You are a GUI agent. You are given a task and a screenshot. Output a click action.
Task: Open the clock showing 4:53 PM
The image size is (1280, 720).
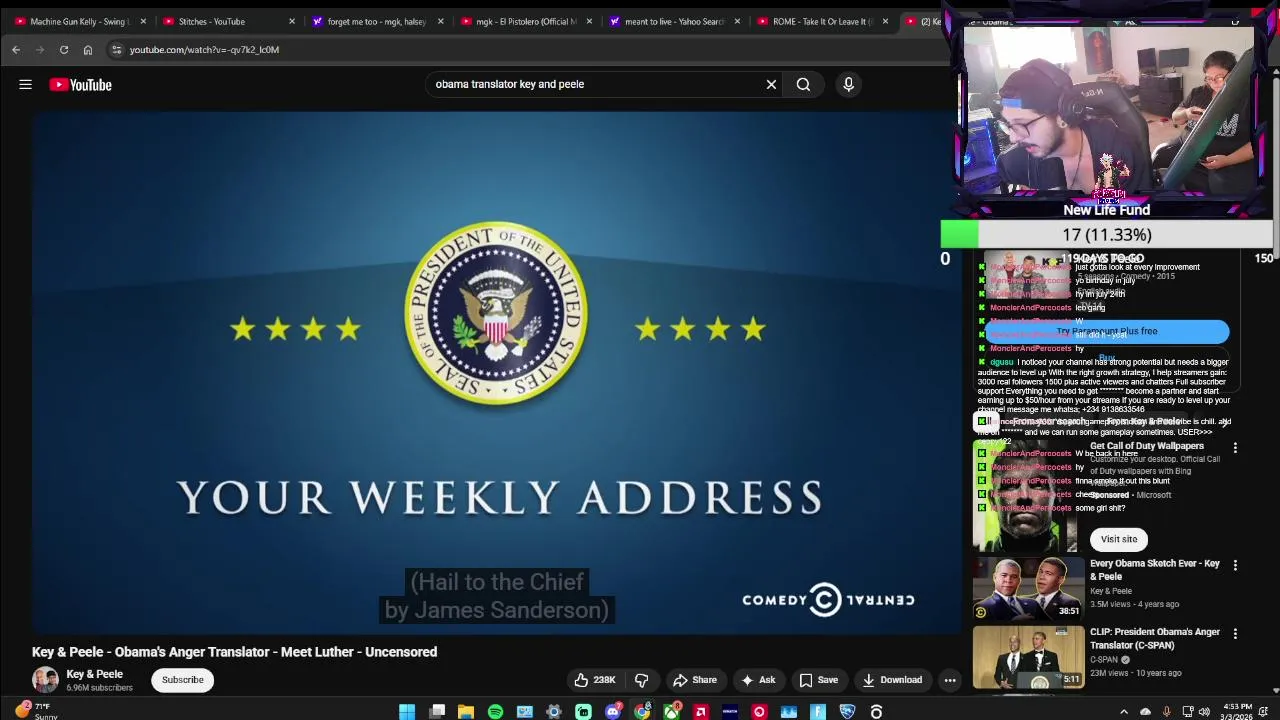pyautogui.click(x=1237, y=712)
